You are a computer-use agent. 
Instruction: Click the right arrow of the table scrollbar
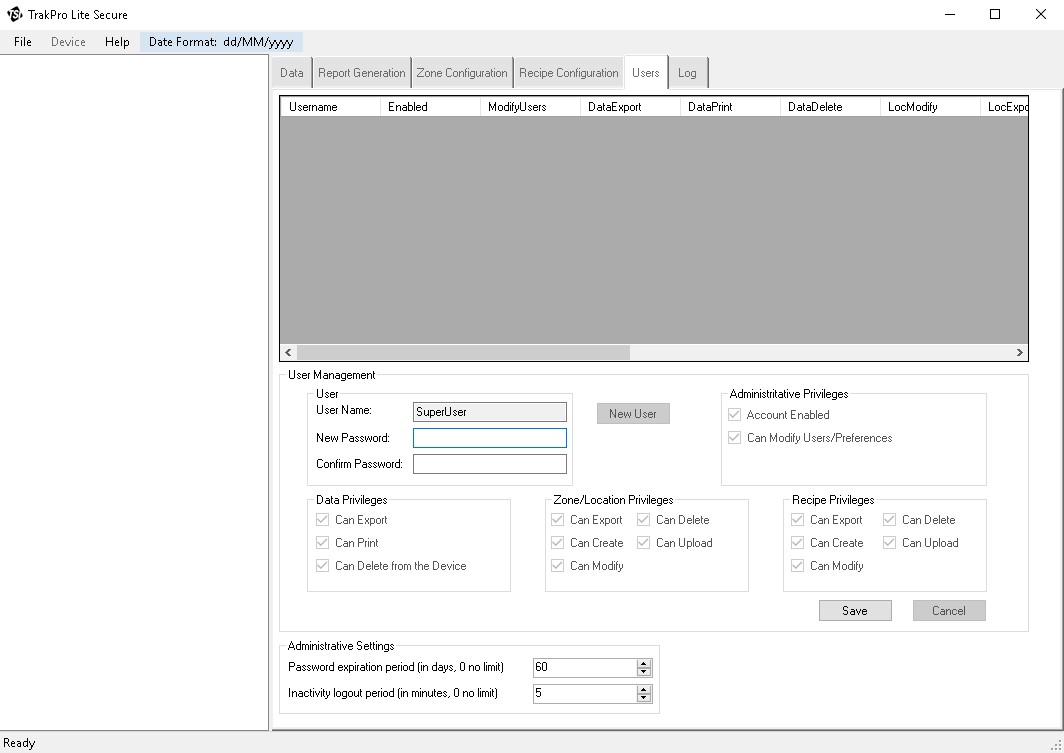tap(1019, 352)
